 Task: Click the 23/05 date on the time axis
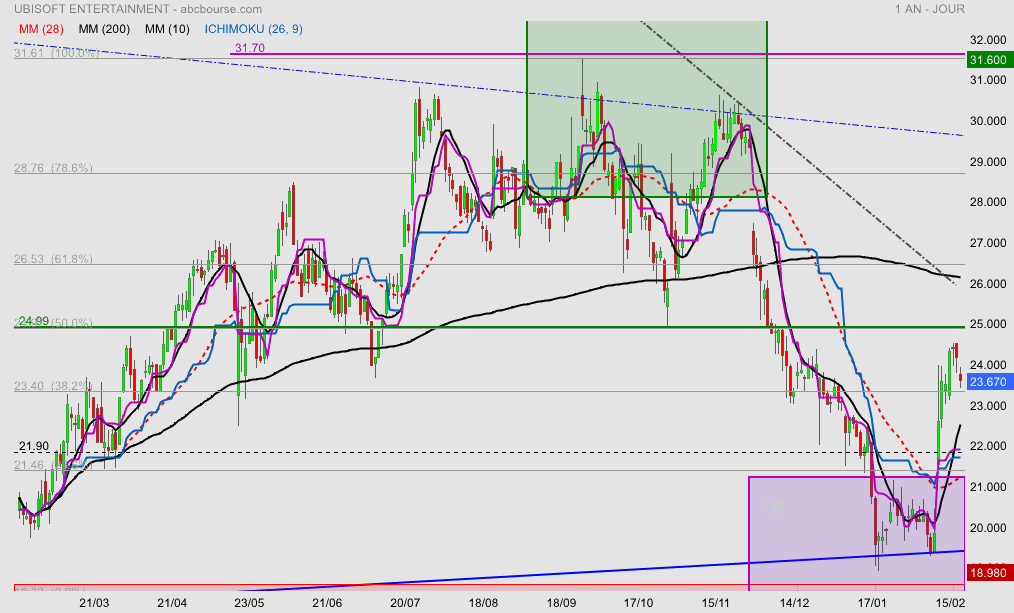pyautogui.click(x=249, y=603)
